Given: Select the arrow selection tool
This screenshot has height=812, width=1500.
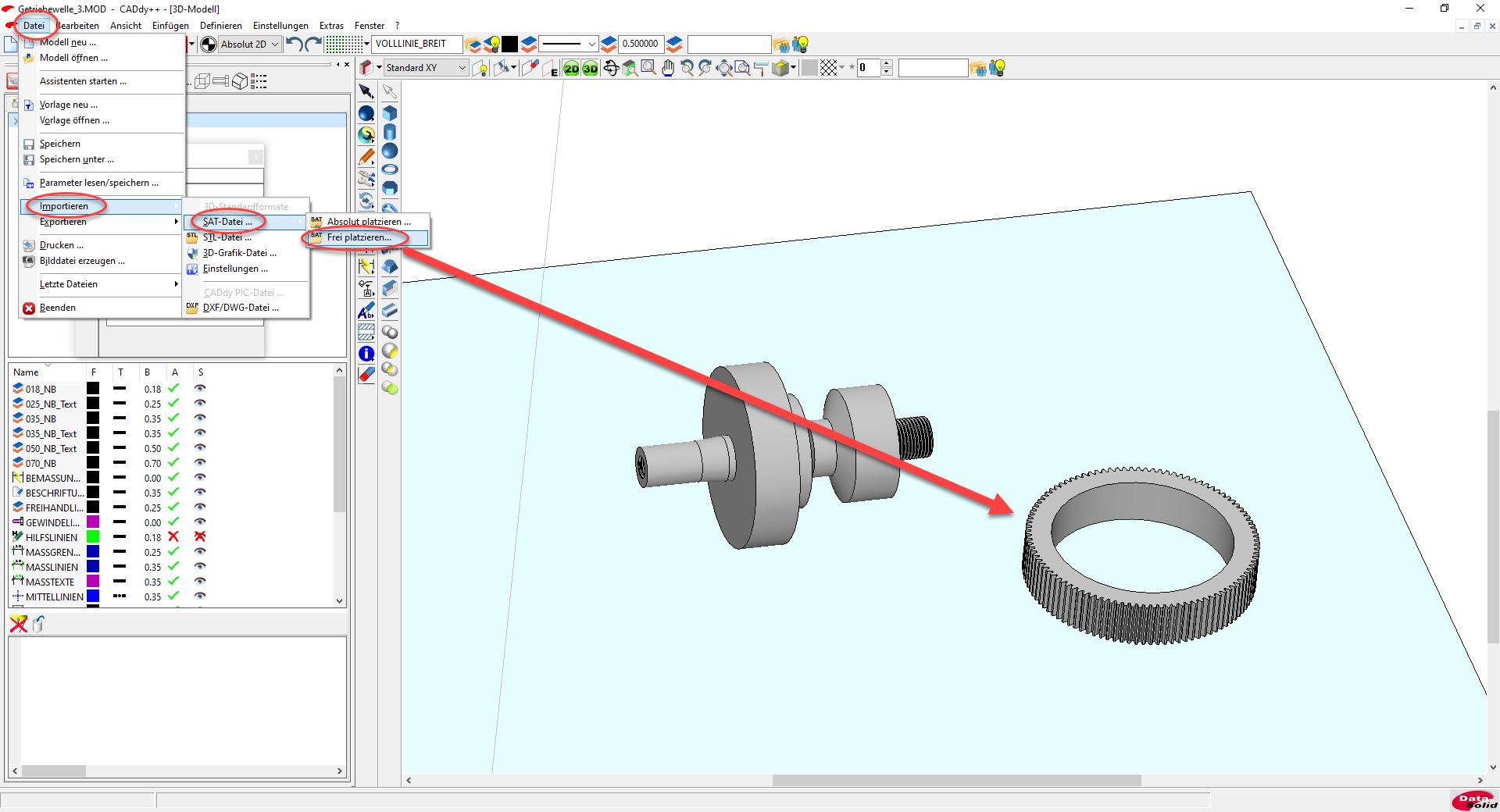Looking at the screenshot, I should [x=366, y=92].
